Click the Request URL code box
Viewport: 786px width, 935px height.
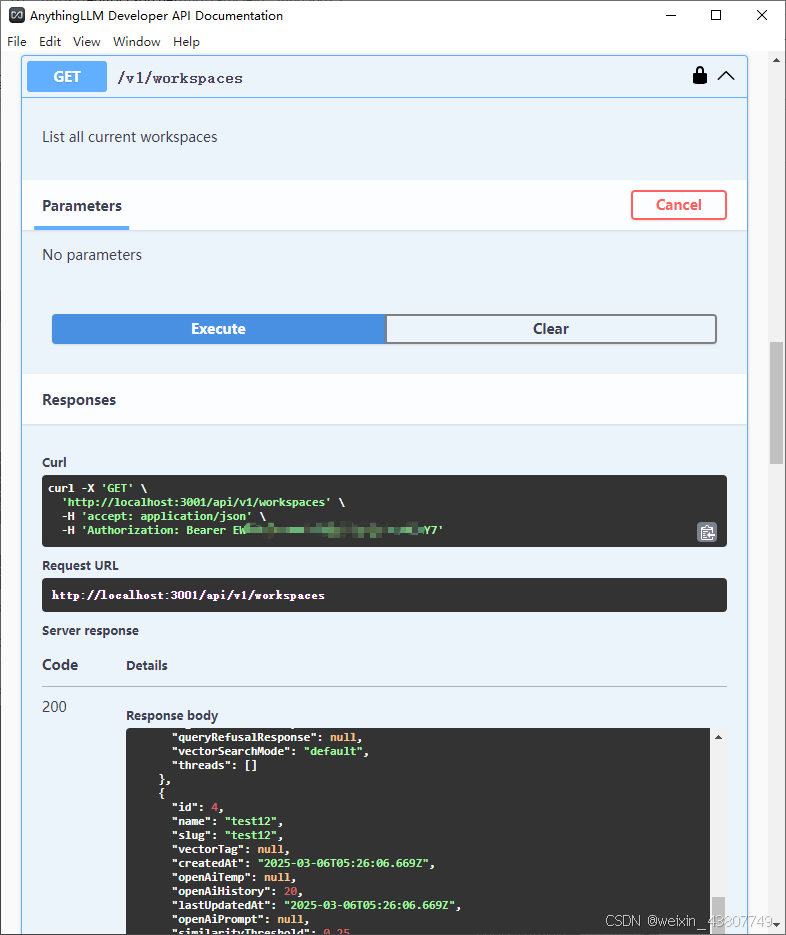coord(384,595)
